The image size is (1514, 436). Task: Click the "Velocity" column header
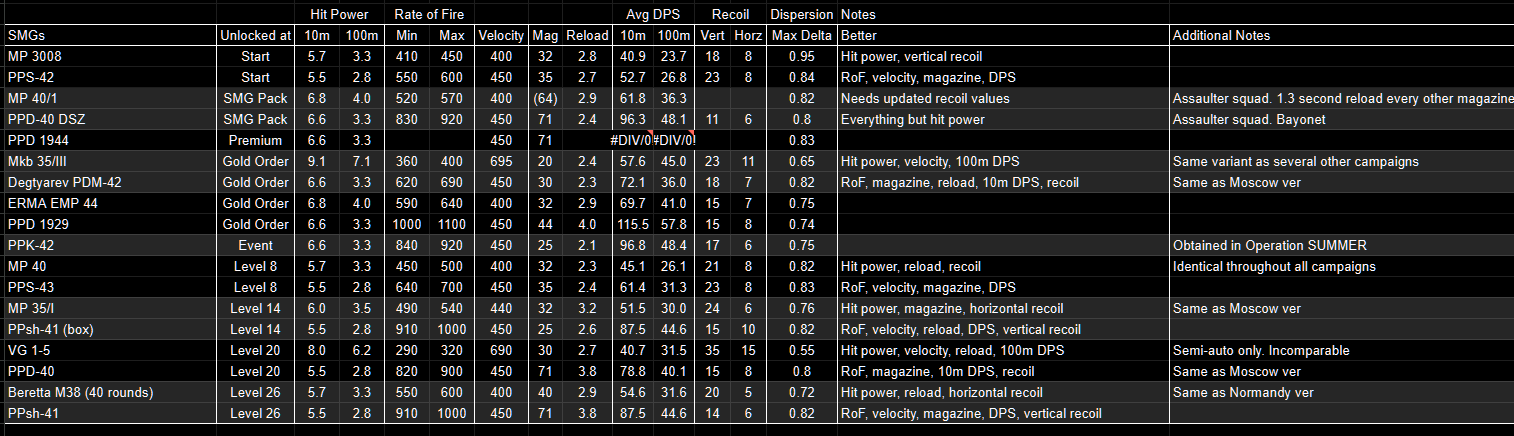click(501, 36)
